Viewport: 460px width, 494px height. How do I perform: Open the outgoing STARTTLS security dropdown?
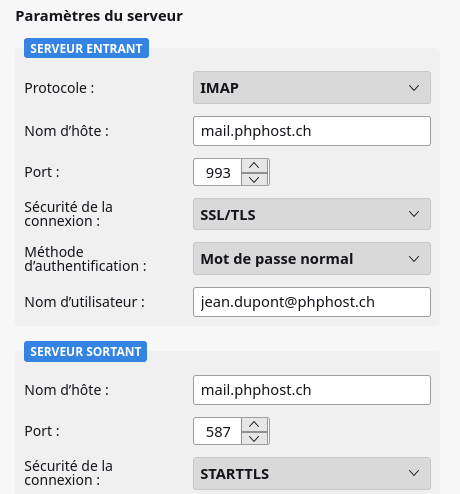[312, 474]
